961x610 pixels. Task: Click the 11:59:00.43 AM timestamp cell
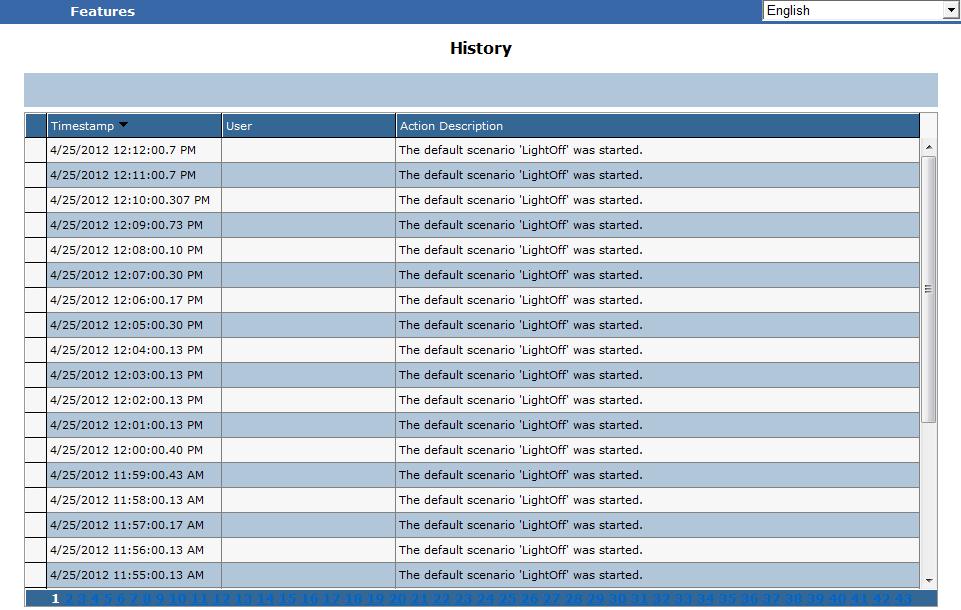[x=126, y=475]
